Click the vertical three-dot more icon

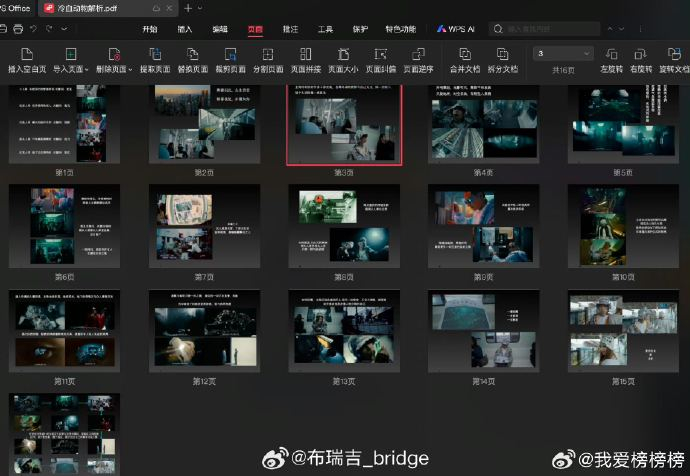pyautogui.click(x=640, y=29)
